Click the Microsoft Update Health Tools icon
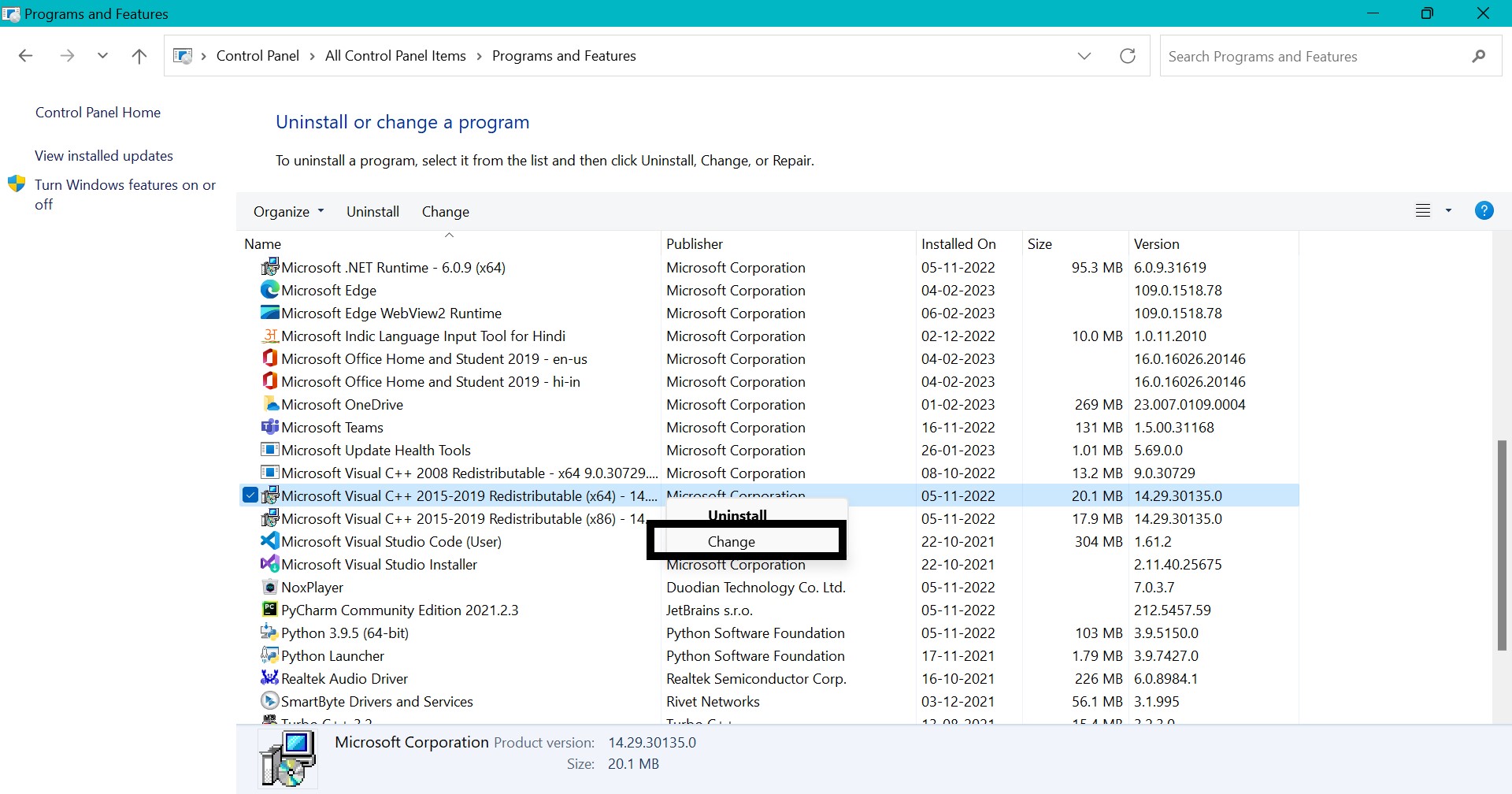Image resolution: width=1512 pixels, height=794 pixels. click(x=269, y=450)
